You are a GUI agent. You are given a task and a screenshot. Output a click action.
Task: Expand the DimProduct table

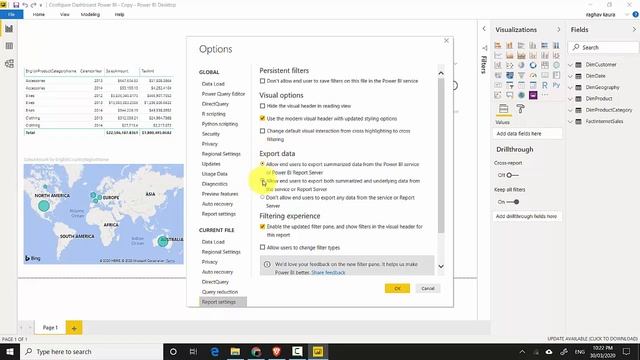pos(571,99)
